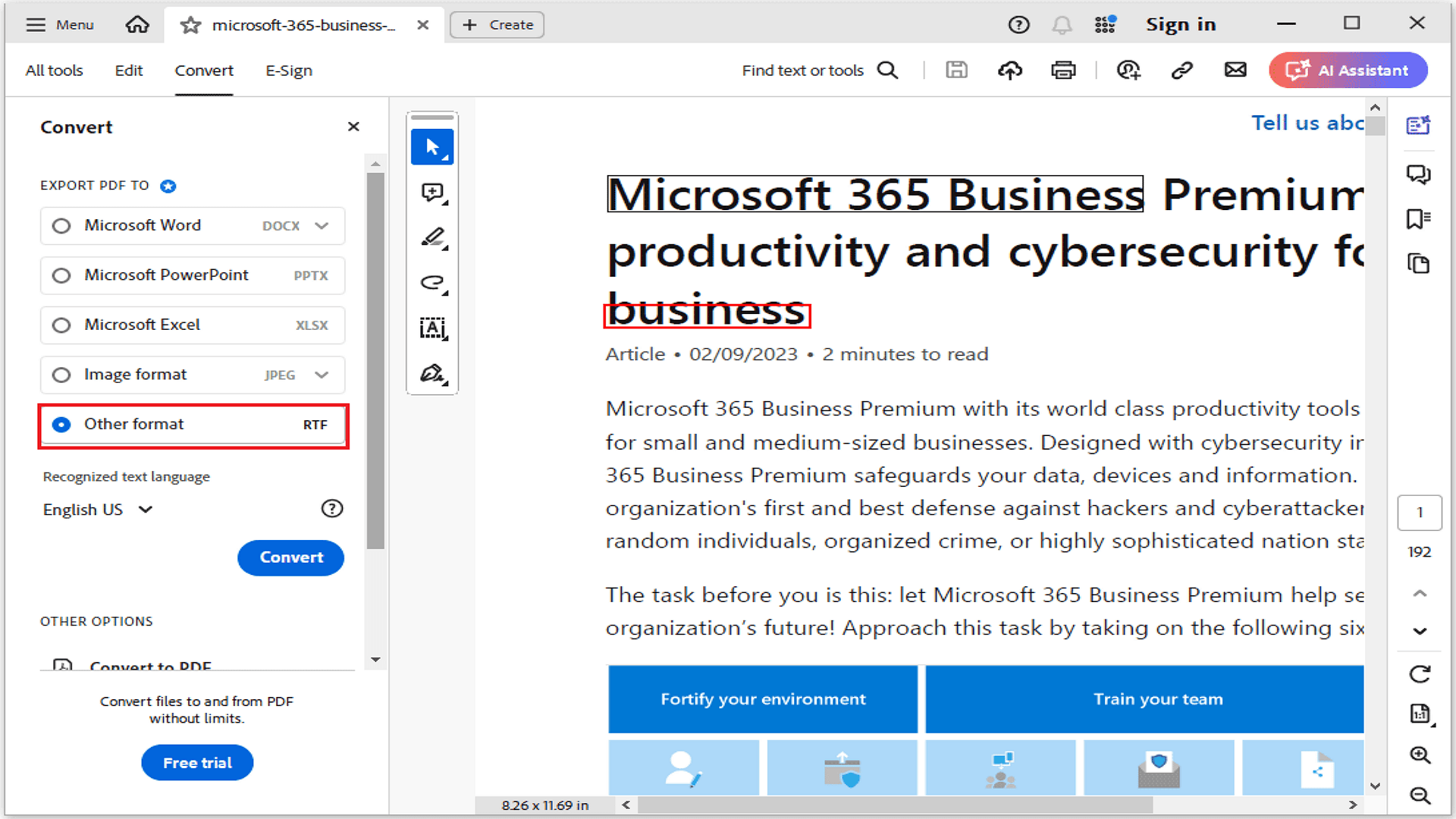
Task: Click the Fortify your environment block
Action: pyautogui.click(x=763, y=699)
